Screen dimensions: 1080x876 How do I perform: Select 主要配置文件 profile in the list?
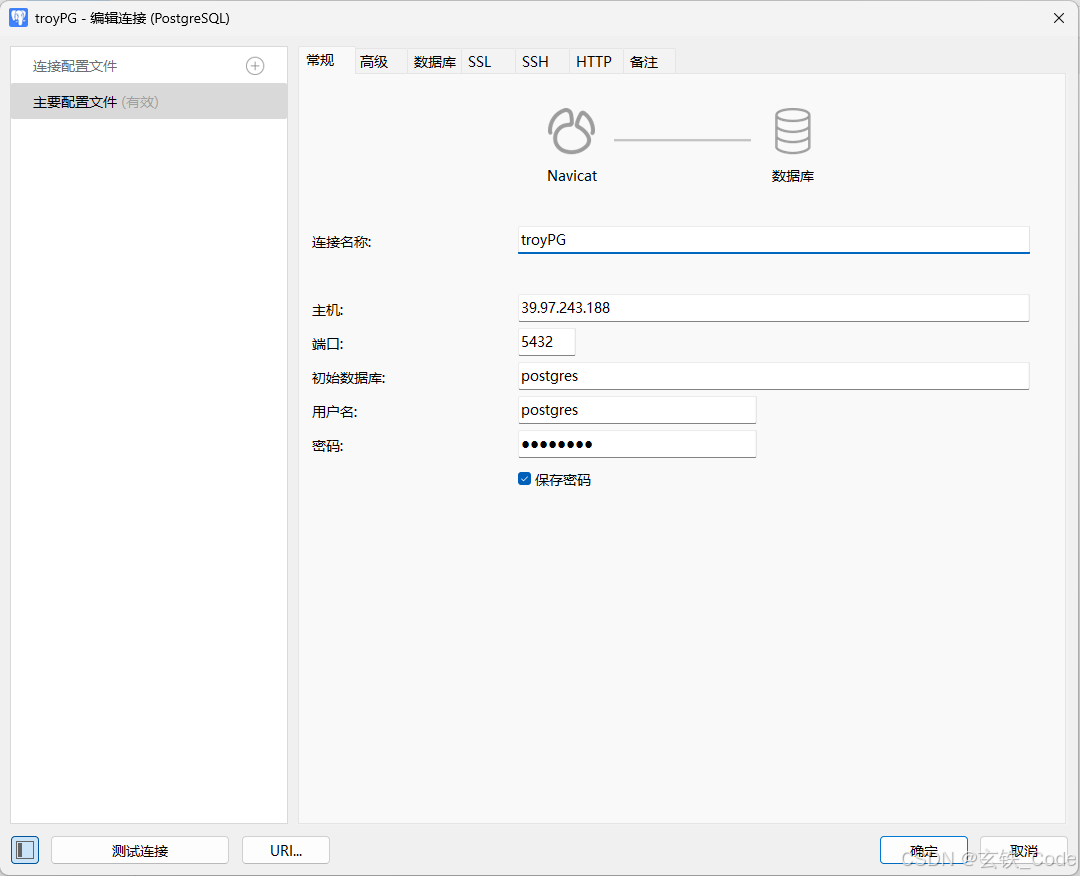point(149,102)
